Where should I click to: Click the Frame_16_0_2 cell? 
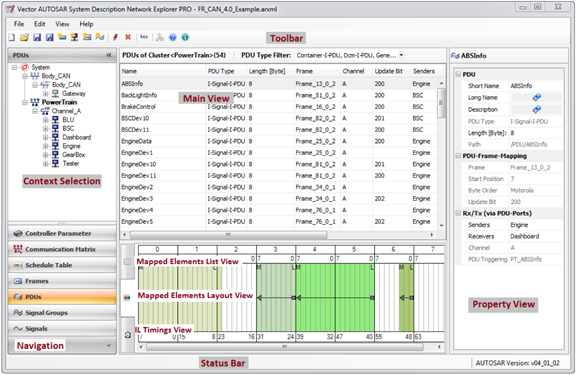[316, 107]
